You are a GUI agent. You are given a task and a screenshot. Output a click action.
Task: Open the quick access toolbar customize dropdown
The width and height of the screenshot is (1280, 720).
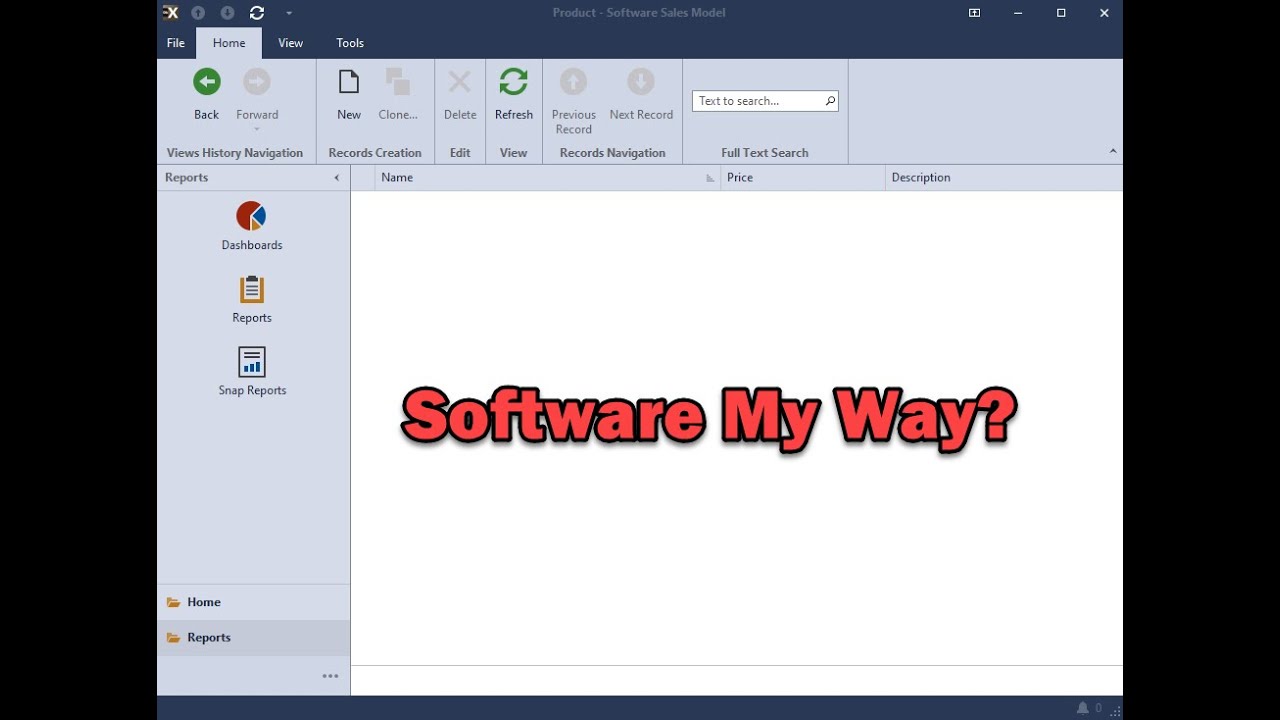point(289,13)
